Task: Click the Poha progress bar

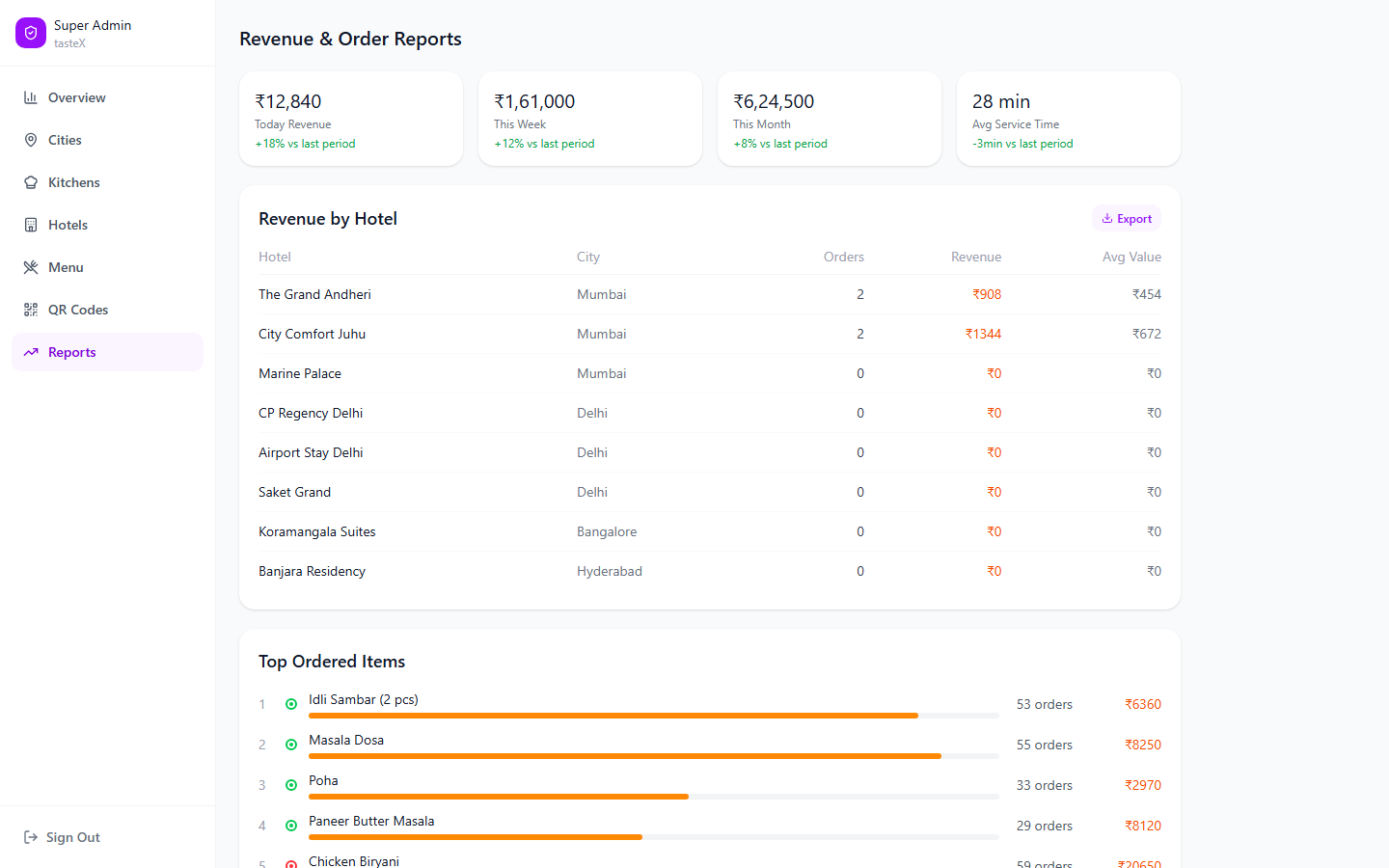Action: (x=654, y=797)
